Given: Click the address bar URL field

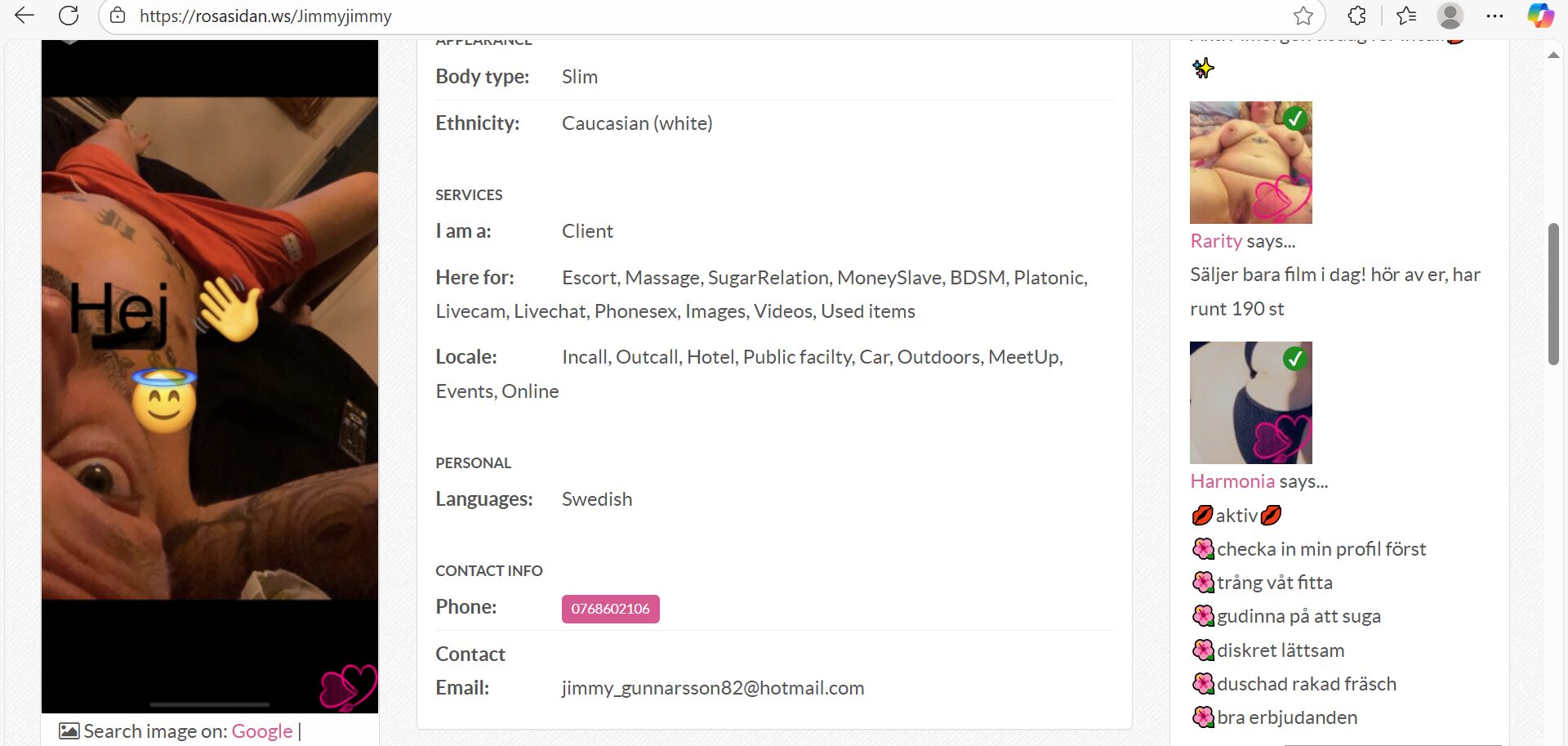Looking at the screenshot, I should 653,16.
